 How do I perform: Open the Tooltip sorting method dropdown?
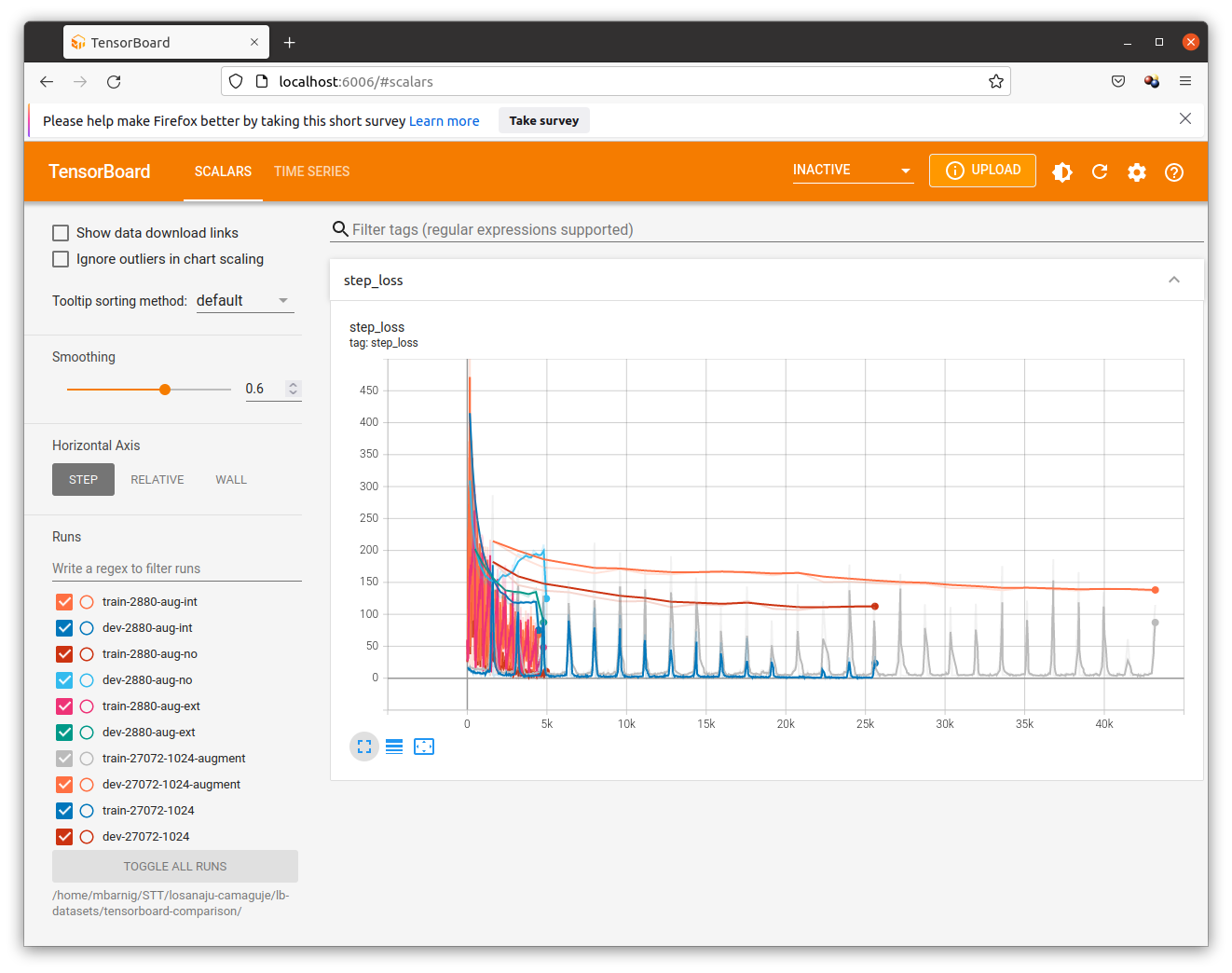(x=245, y=301)
